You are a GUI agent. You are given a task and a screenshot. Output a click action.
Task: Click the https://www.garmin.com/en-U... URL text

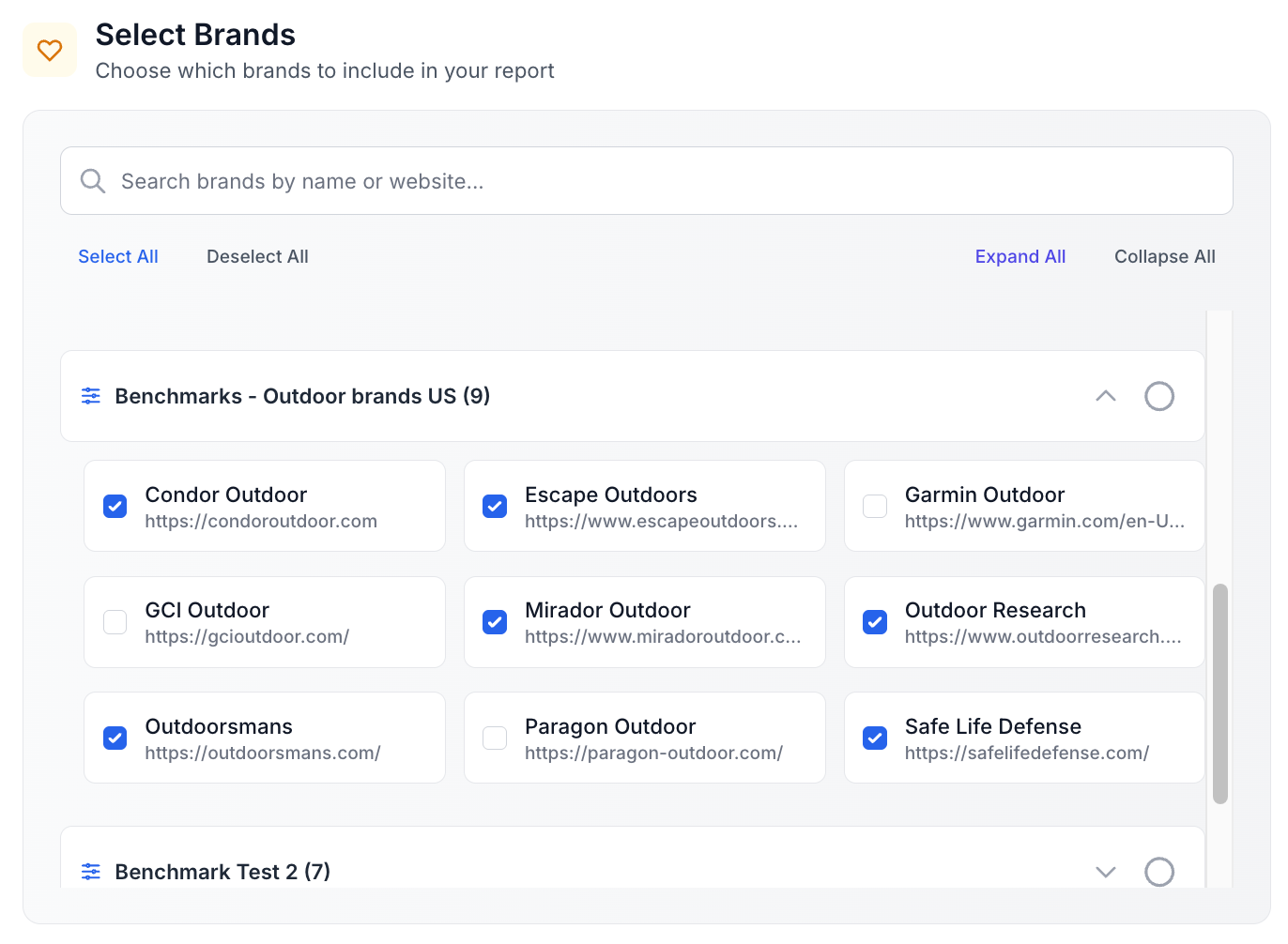(1045, 522)
